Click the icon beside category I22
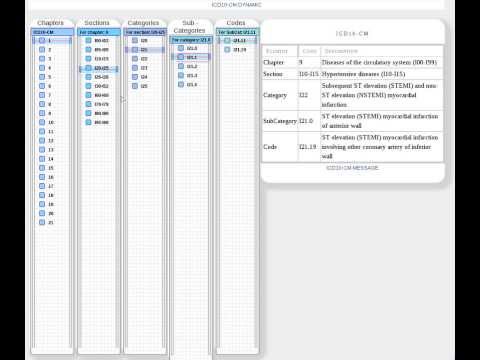 tap(135, 59)
